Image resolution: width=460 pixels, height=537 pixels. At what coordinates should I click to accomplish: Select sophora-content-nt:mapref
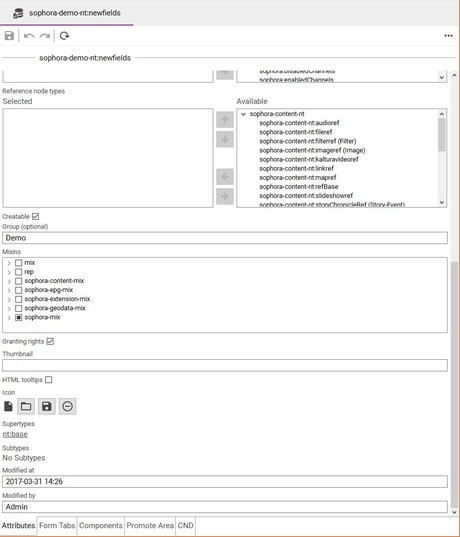pos(298,177)
